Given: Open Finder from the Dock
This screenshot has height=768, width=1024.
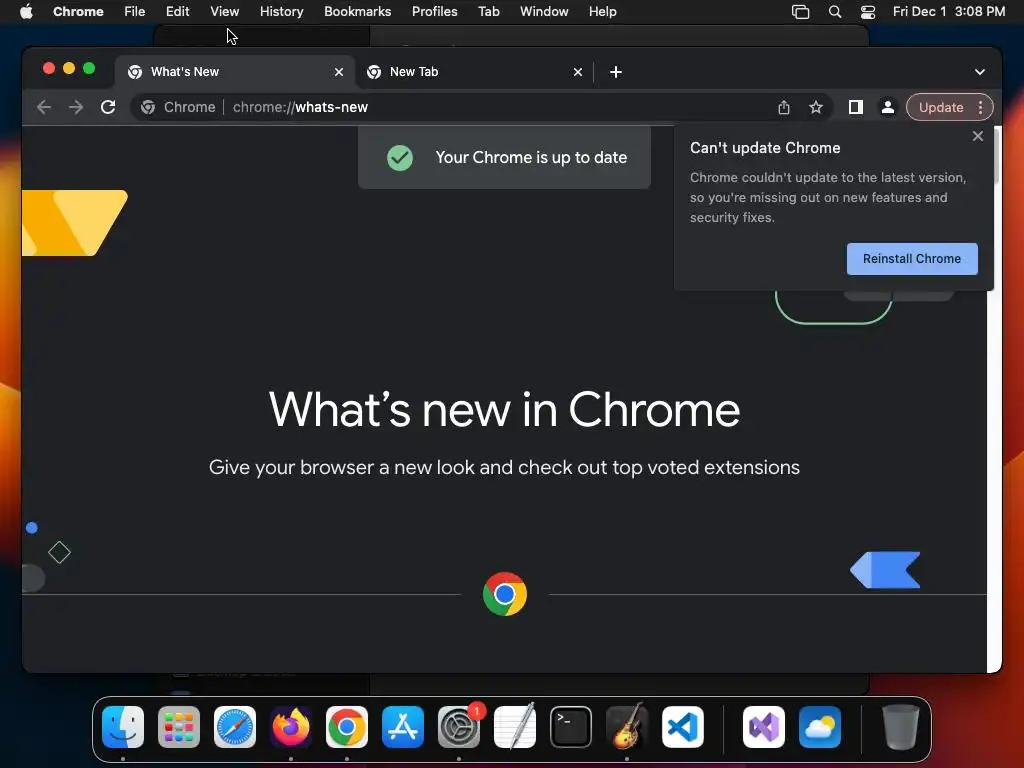Looking at the screenshot, I should [123, 727].
